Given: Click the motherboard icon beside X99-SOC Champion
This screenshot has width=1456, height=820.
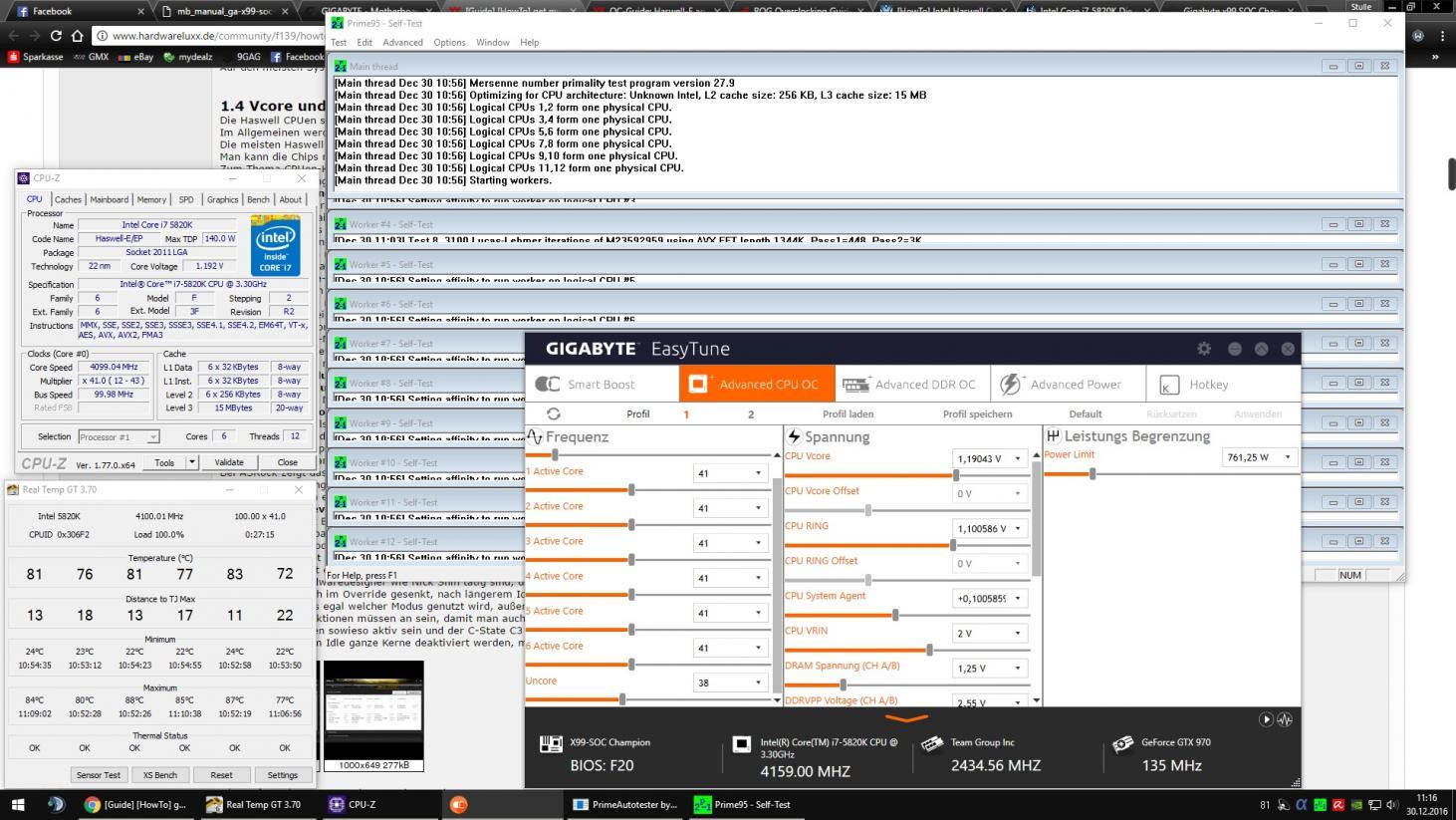Looking at the screenshot, I should tap(551, 743).
